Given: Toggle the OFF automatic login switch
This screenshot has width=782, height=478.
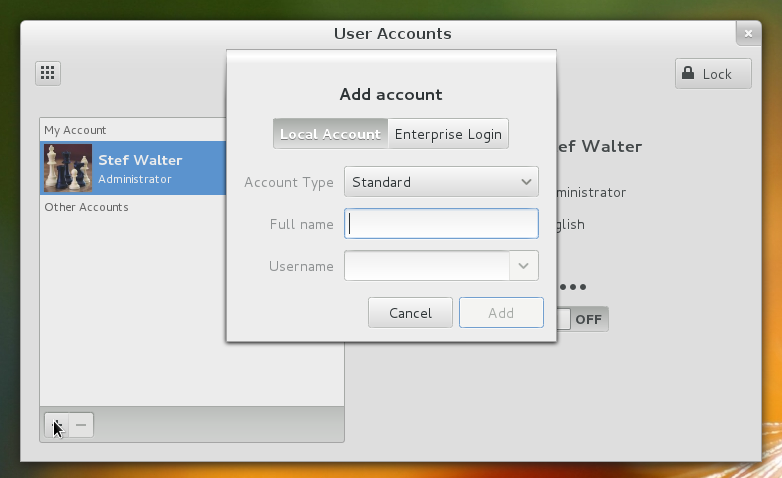Looking at the screenshot, I should [x=583, y=319].
